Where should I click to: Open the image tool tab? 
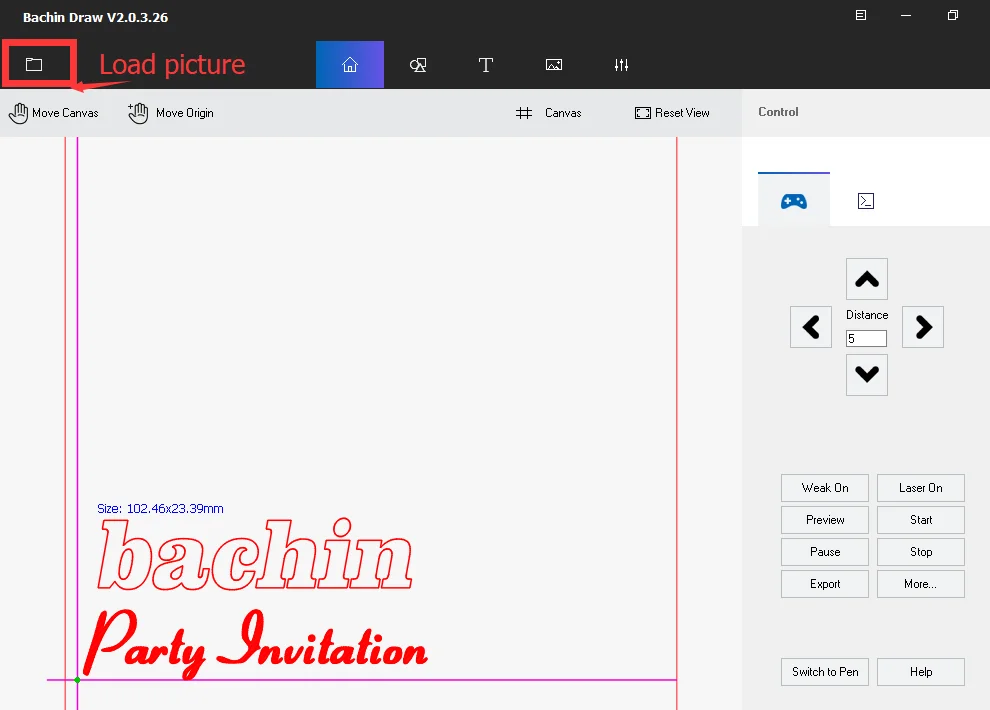[554, 64]
